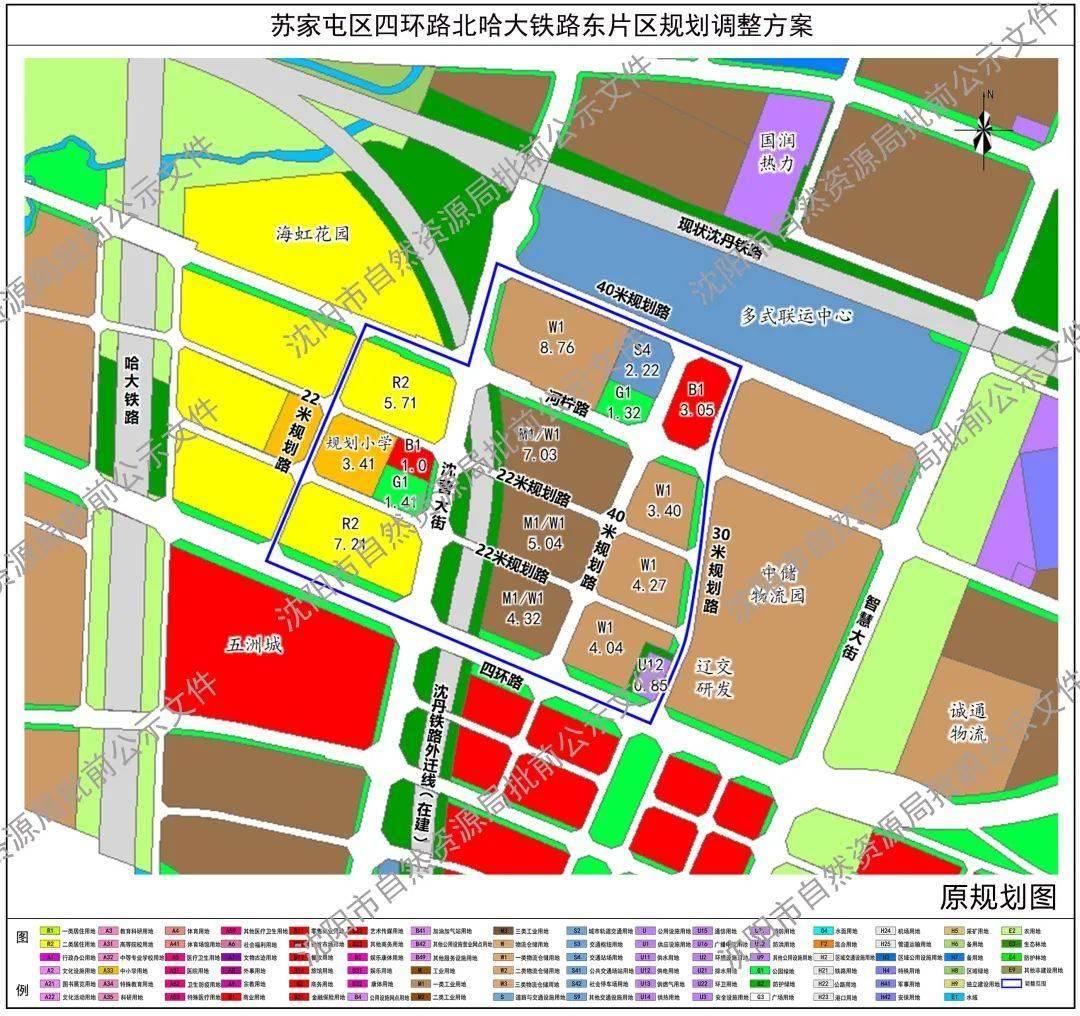Select the 海虹花园 residential block label
This screenshot has height=1016, width=1080.
(313, 234)
